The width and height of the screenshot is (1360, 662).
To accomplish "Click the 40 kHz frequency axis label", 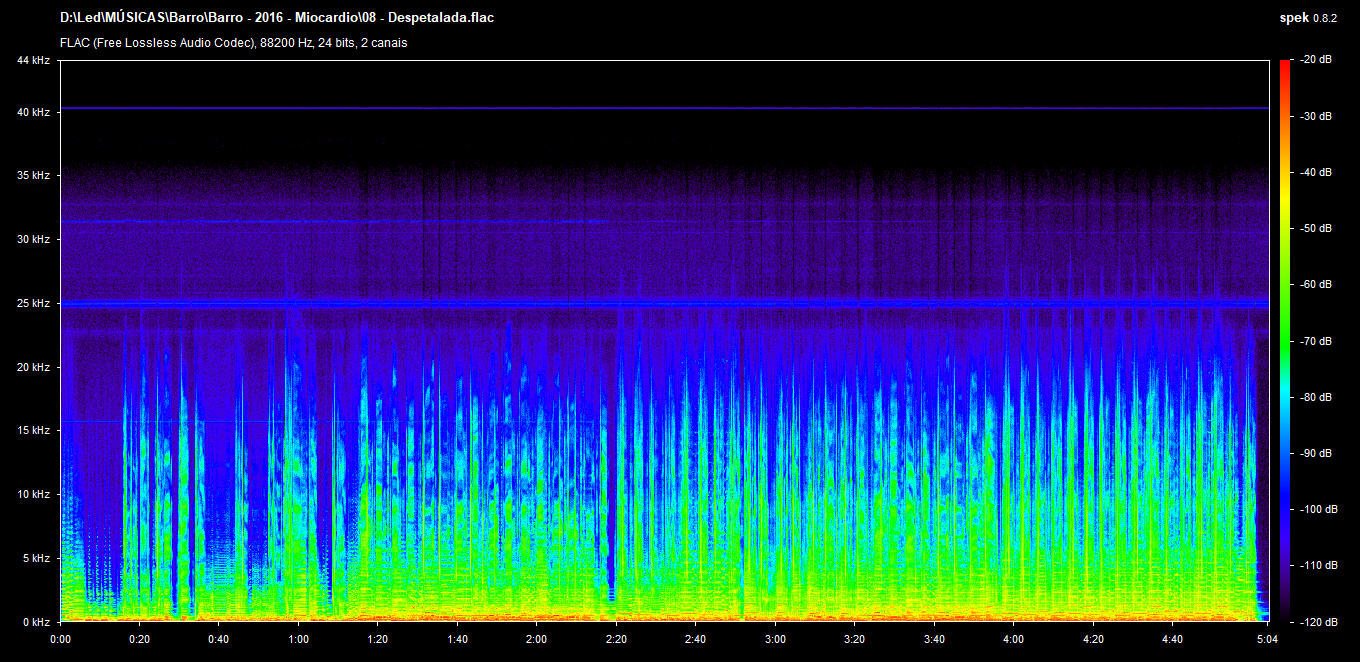I will pos(33,112).
